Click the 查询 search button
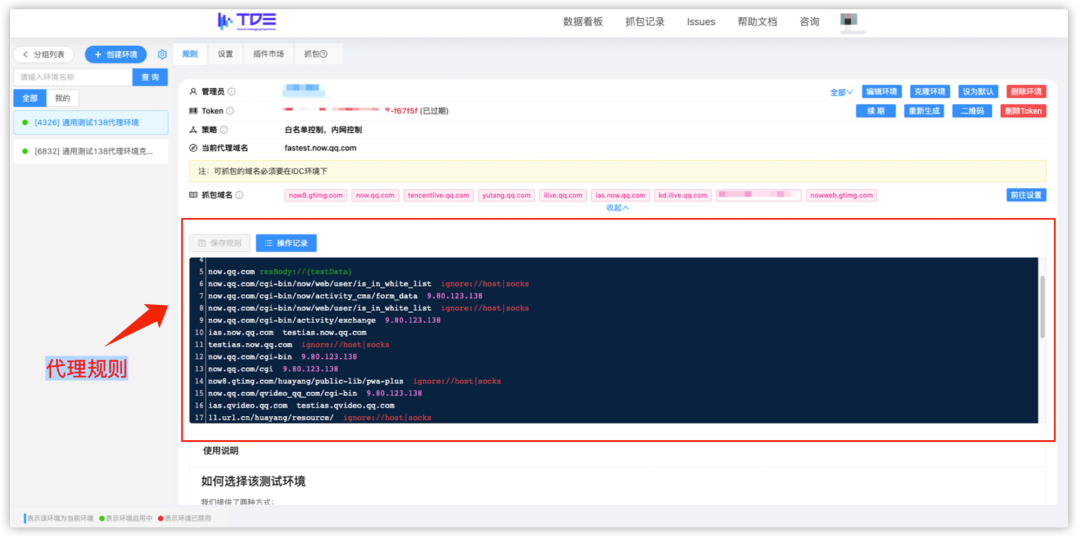This screenshot has height=536, width=1080. (x=150, y=77)
